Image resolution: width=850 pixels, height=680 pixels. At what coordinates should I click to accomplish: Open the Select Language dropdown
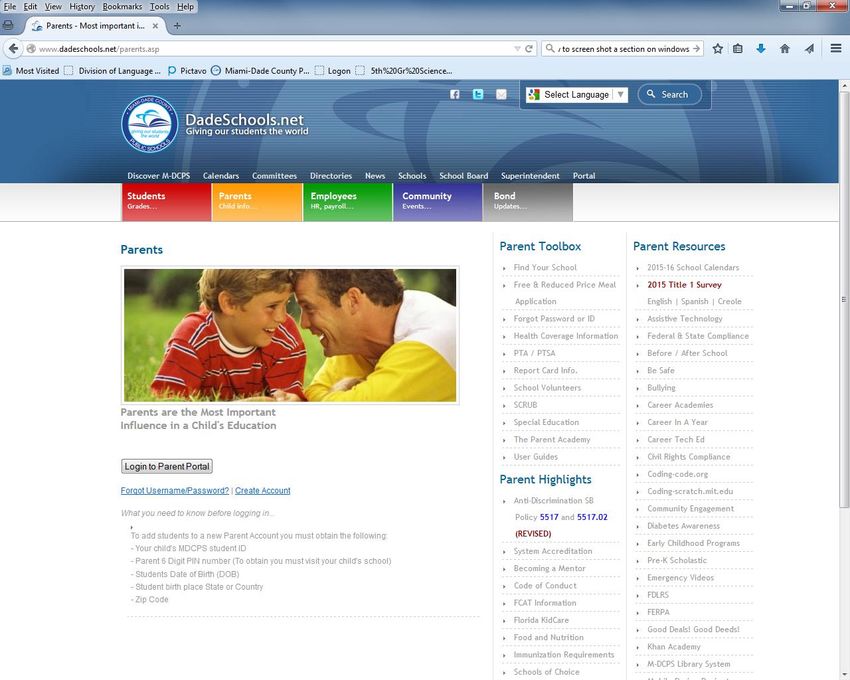577,94
